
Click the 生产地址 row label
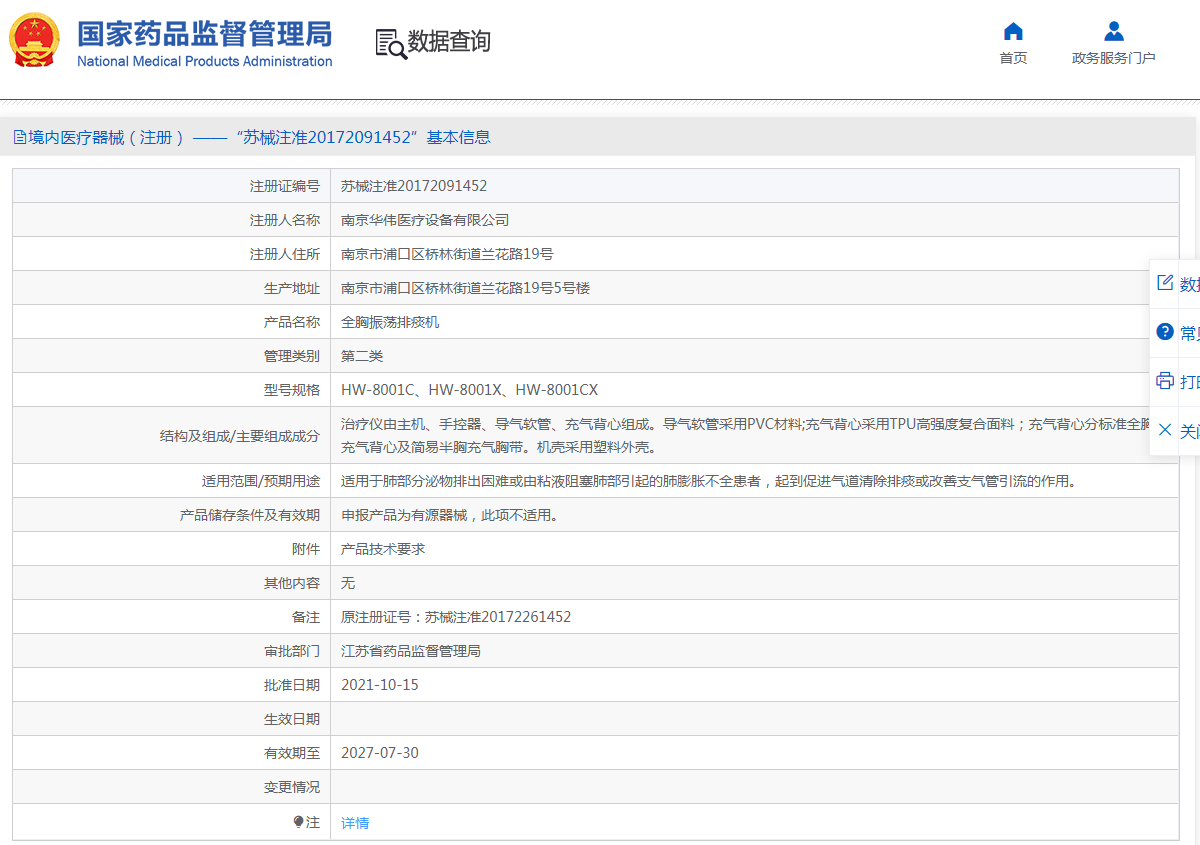(292, 288)
